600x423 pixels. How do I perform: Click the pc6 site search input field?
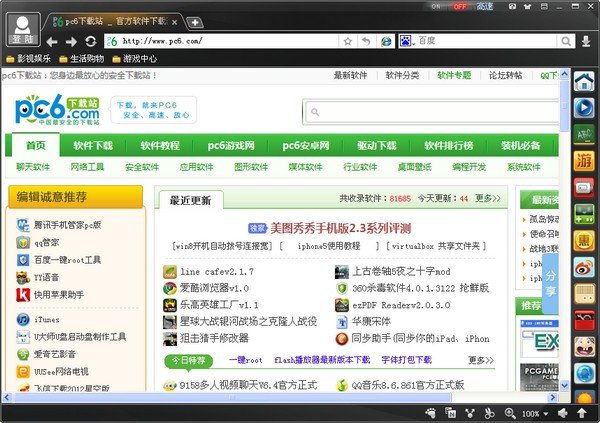click(x=420, y=114)
